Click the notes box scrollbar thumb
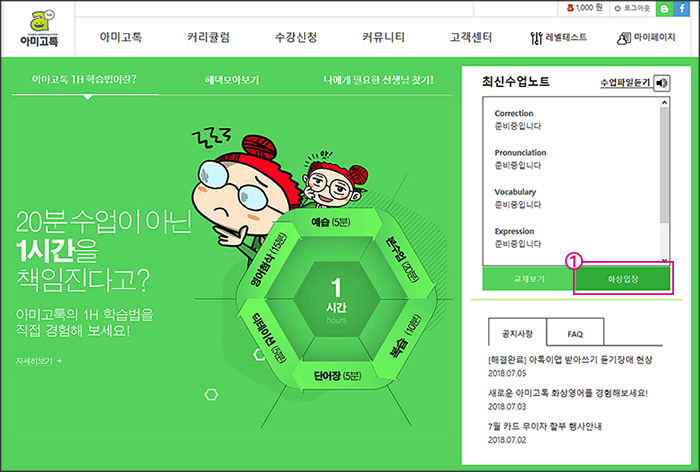Image resolution: width=700 pixels, height=472 pixels. point(664,165)
